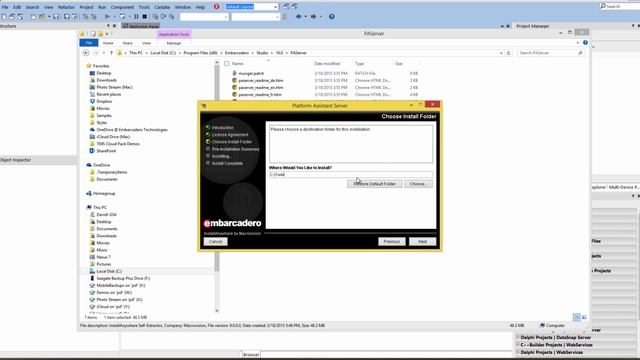The image size is (640, 360).
Task: Click Embarcadero in address breadcrumb
Action: tap(237, 53)
